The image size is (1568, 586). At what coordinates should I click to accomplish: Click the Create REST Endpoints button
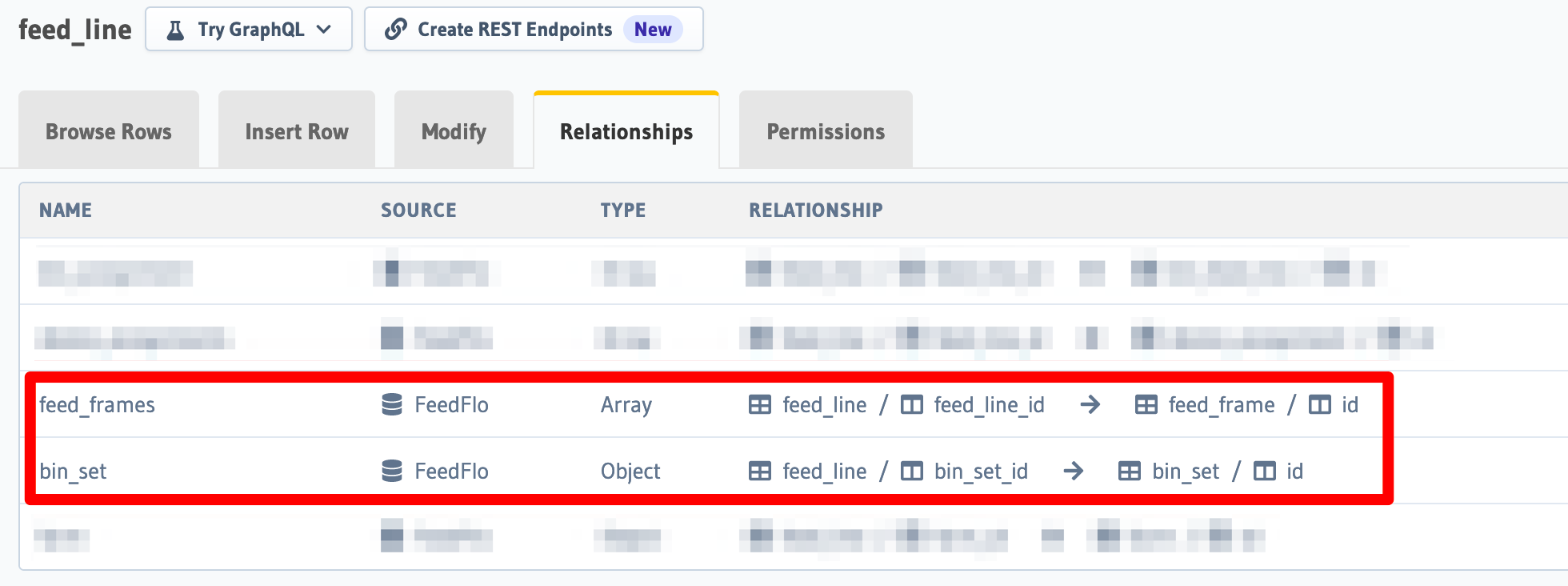click(x=514, y=29)
